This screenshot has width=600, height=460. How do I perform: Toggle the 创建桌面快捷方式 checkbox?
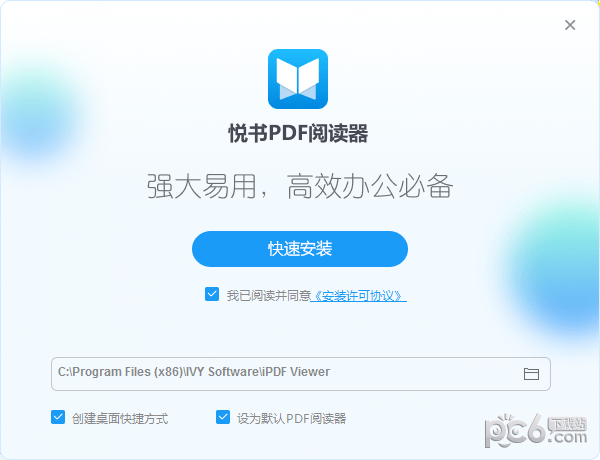pos(58,417)
